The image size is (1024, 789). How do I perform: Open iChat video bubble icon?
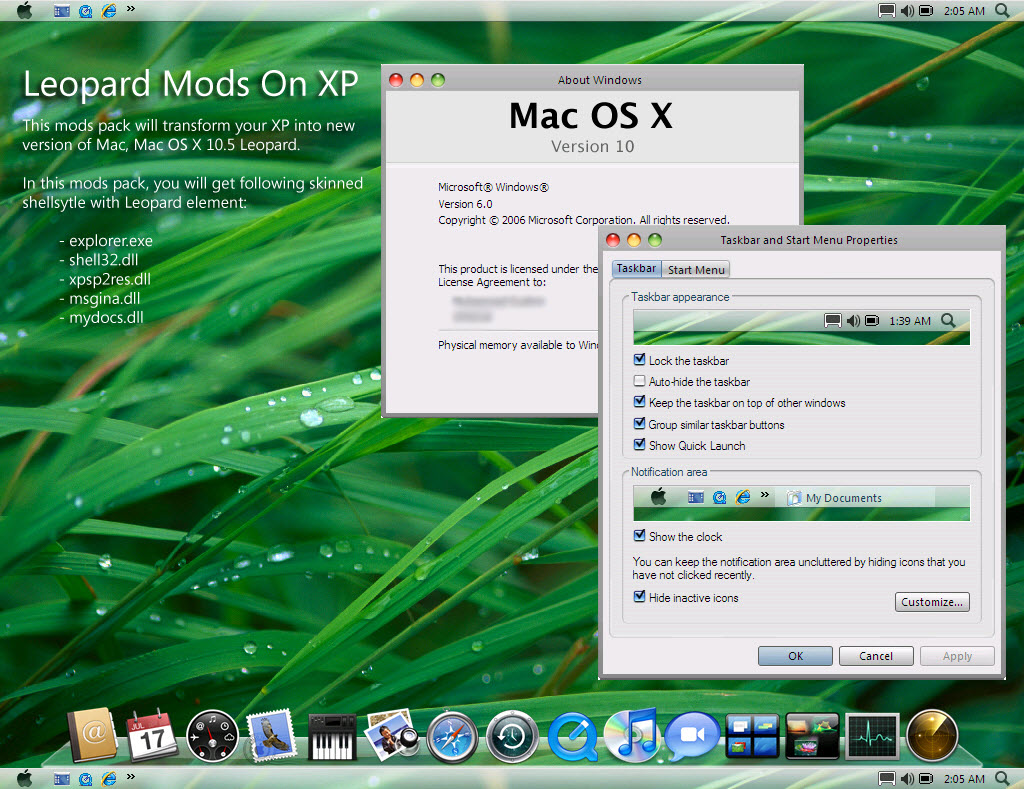click(692, 735)
